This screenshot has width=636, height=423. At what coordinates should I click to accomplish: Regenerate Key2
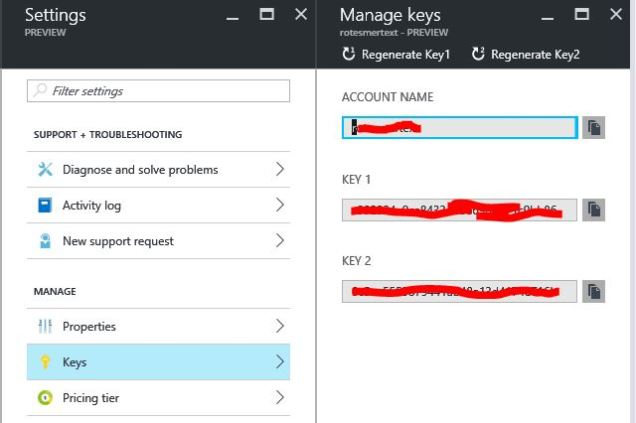pos(525,54)
